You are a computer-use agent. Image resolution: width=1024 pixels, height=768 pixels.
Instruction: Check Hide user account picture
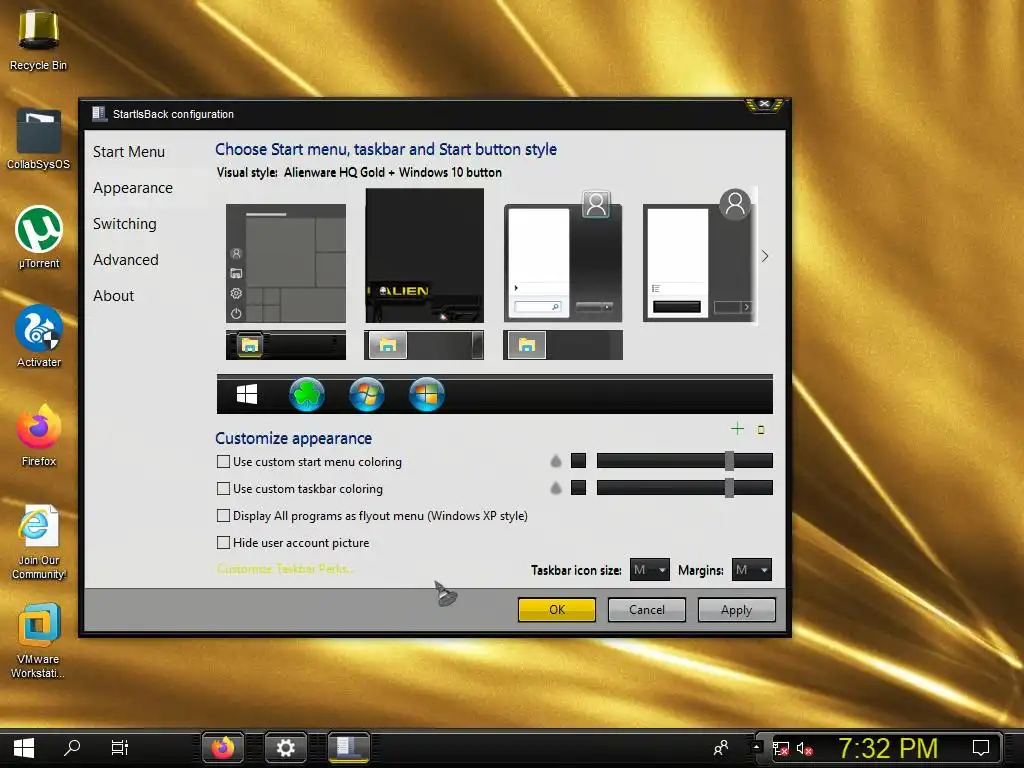(x=223, y=543)
